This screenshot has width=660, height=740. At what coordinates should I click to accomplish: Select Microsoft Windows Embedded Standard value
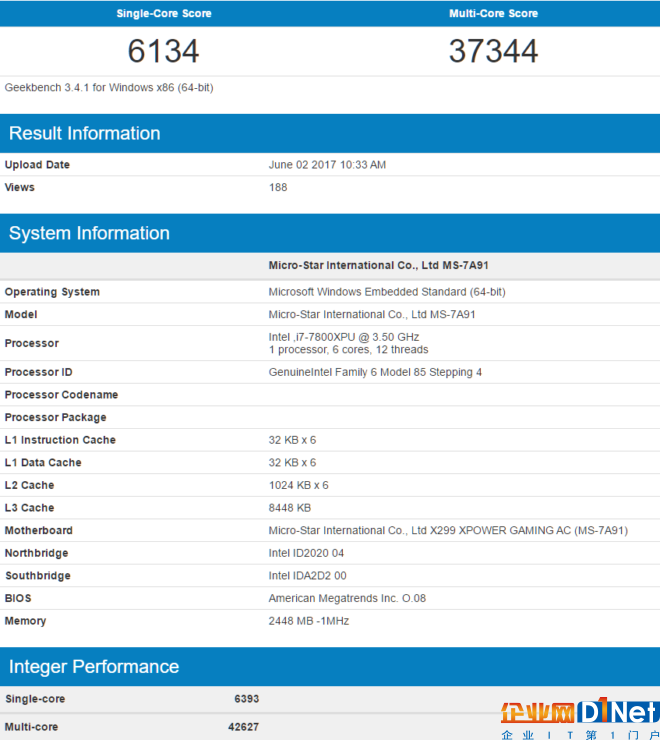(x=387, y=292)
